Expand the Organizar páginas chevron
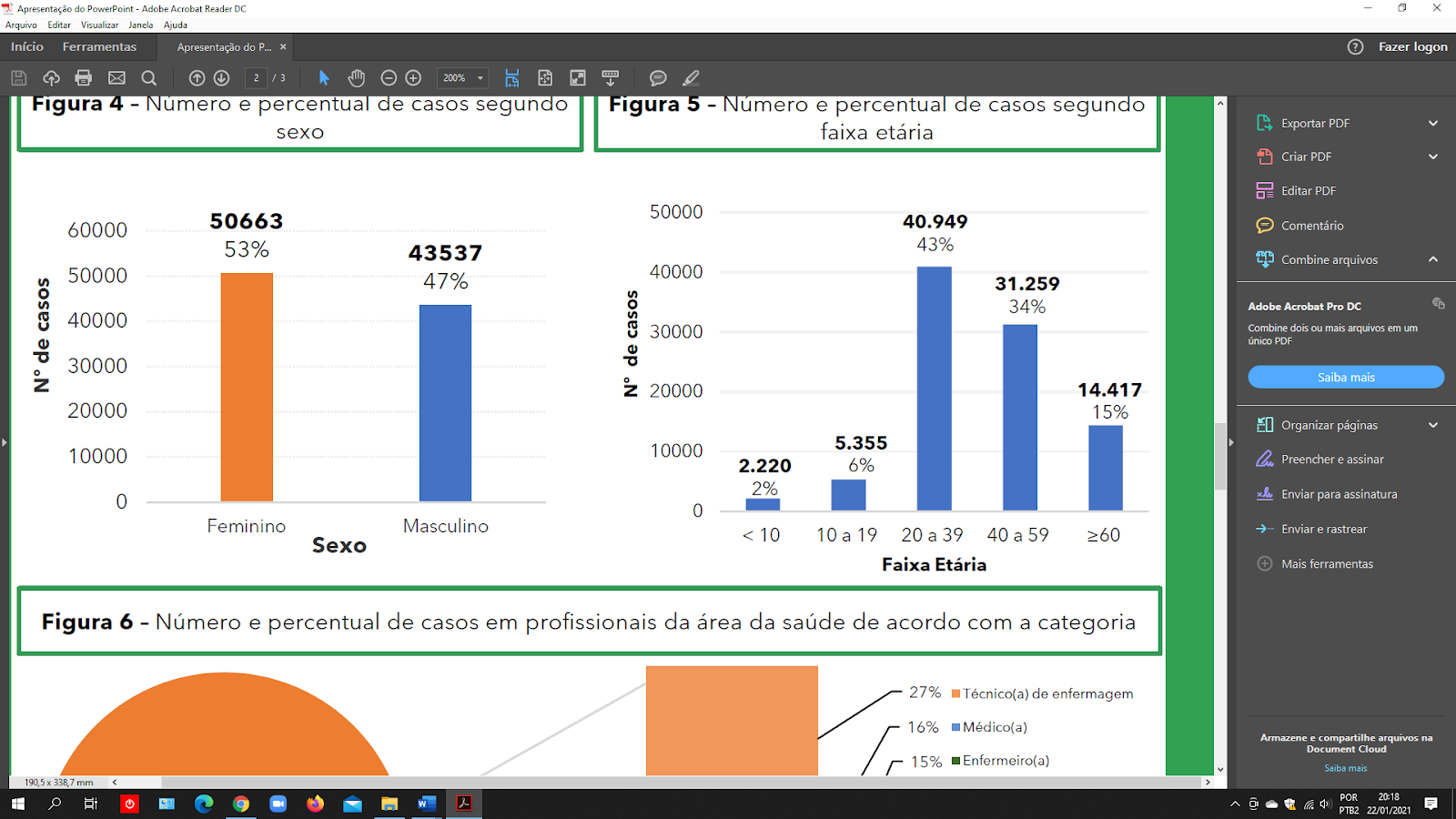Image resolution: width=1456 pixels, height=819 pixels. [x=1433, y=425]
